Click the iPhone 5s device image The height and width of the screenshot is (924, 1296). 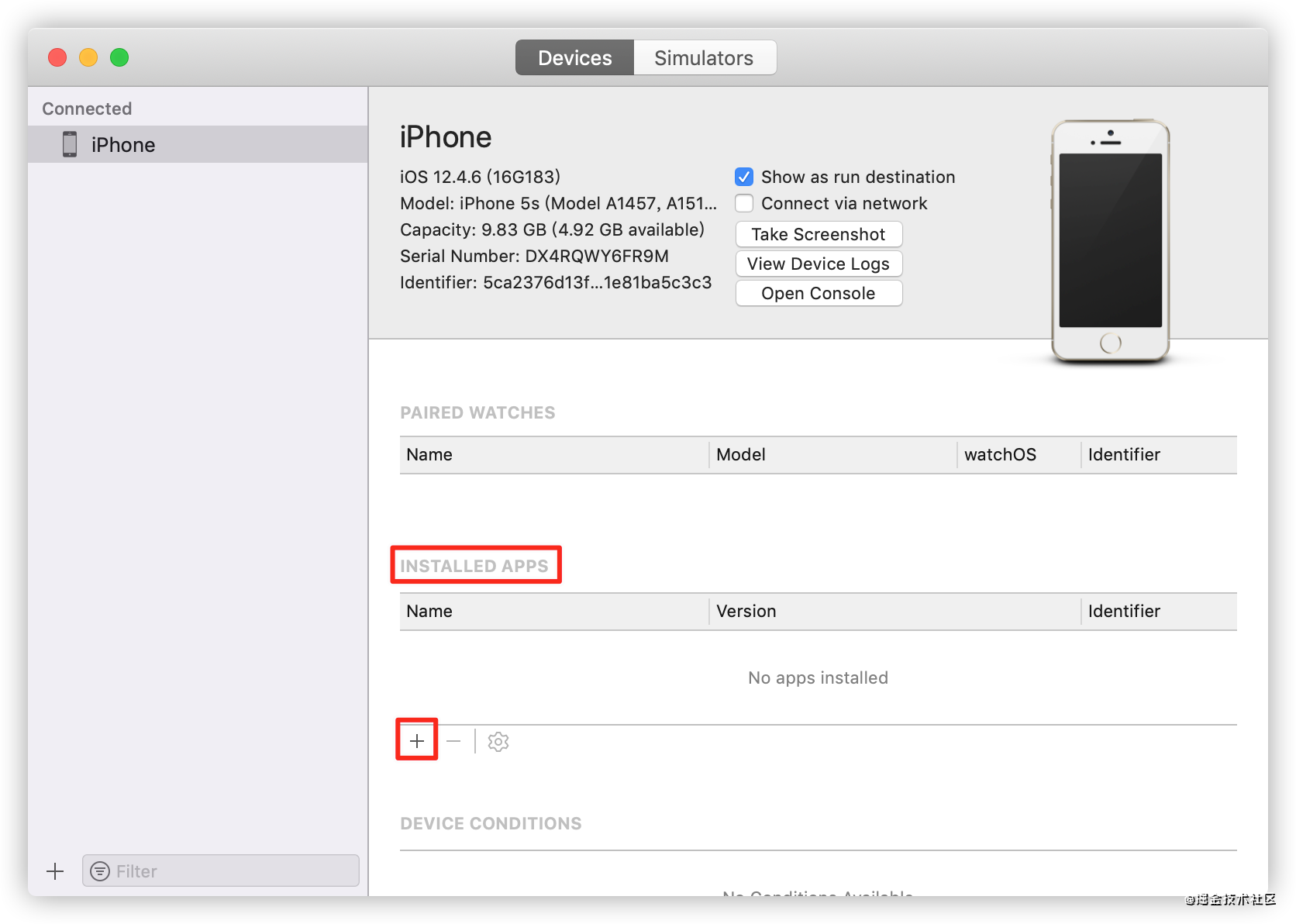click(x=1110, y=241)
